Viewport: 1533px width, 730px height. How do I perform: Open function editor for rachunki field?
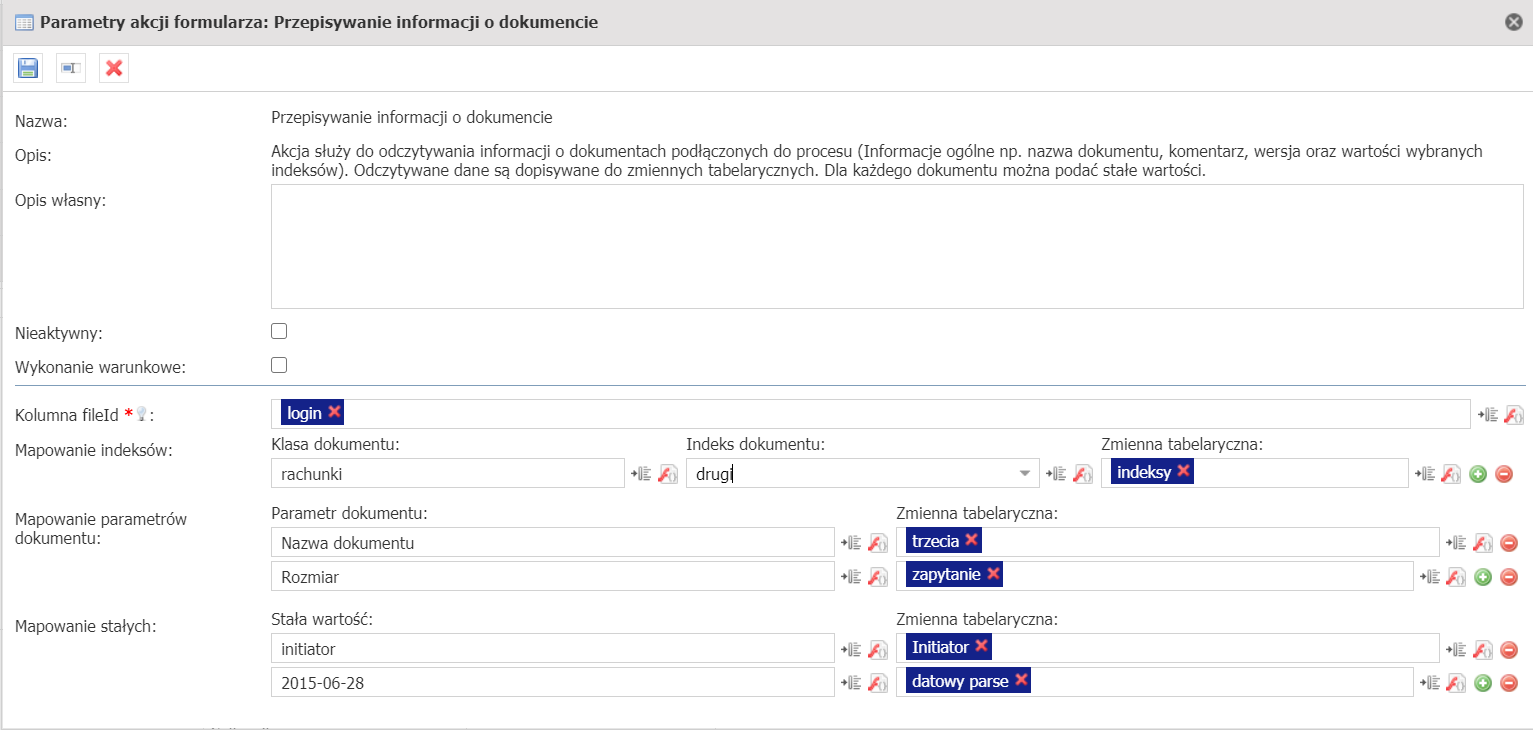pyautogui.click(x=667, y=473)
